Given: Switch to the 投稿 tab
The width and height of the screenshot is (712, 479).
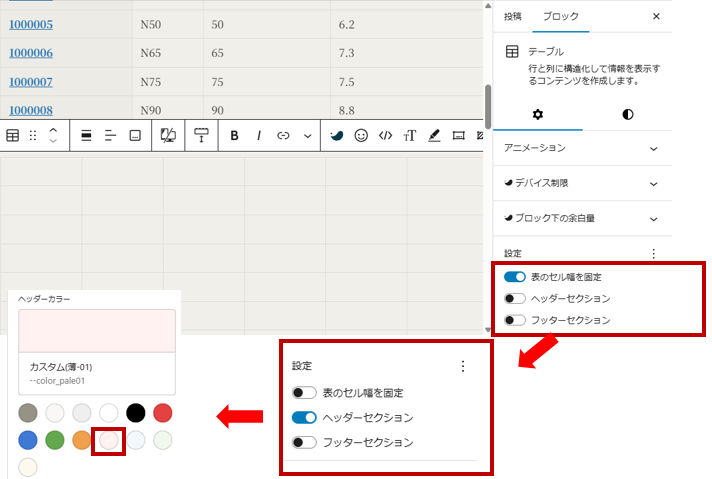Looking at the screenshot, I should (x=513, y=16).
